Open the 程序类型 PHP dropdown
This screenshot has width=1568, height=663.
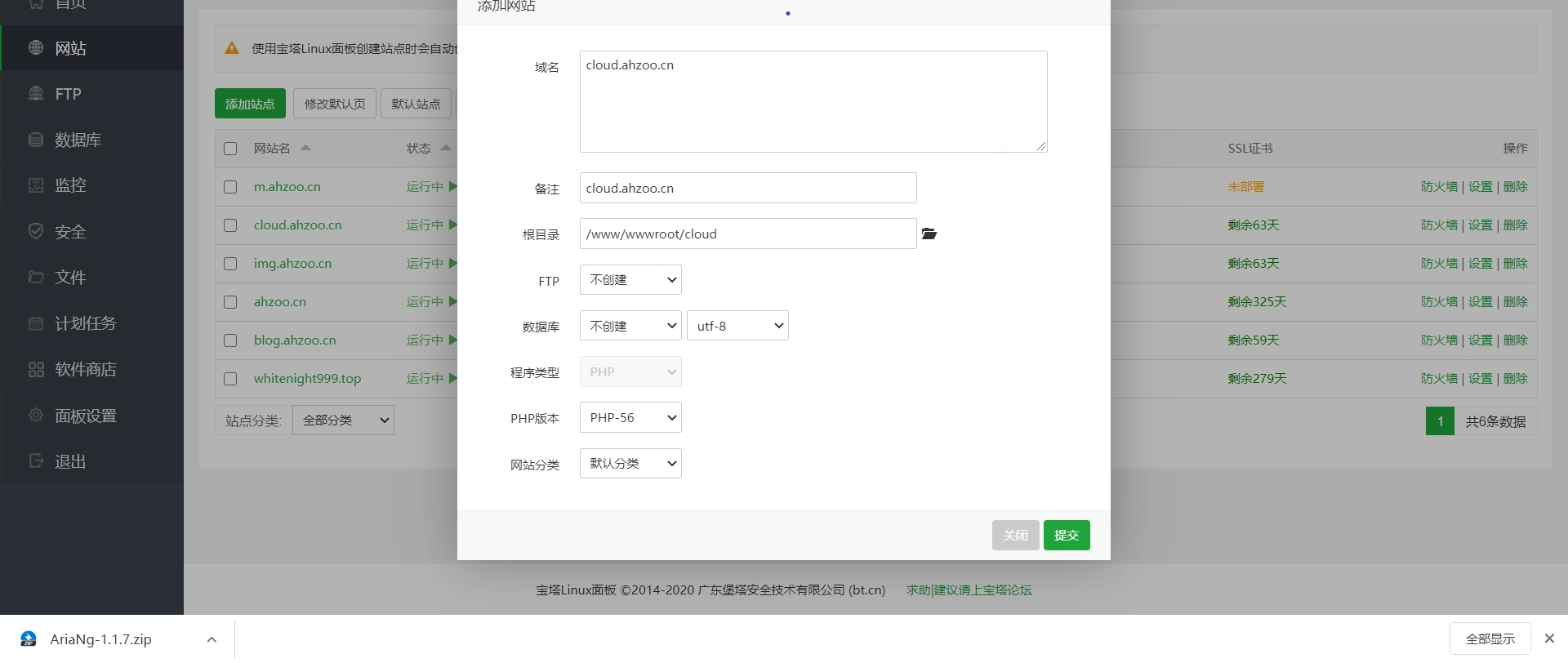630,372
